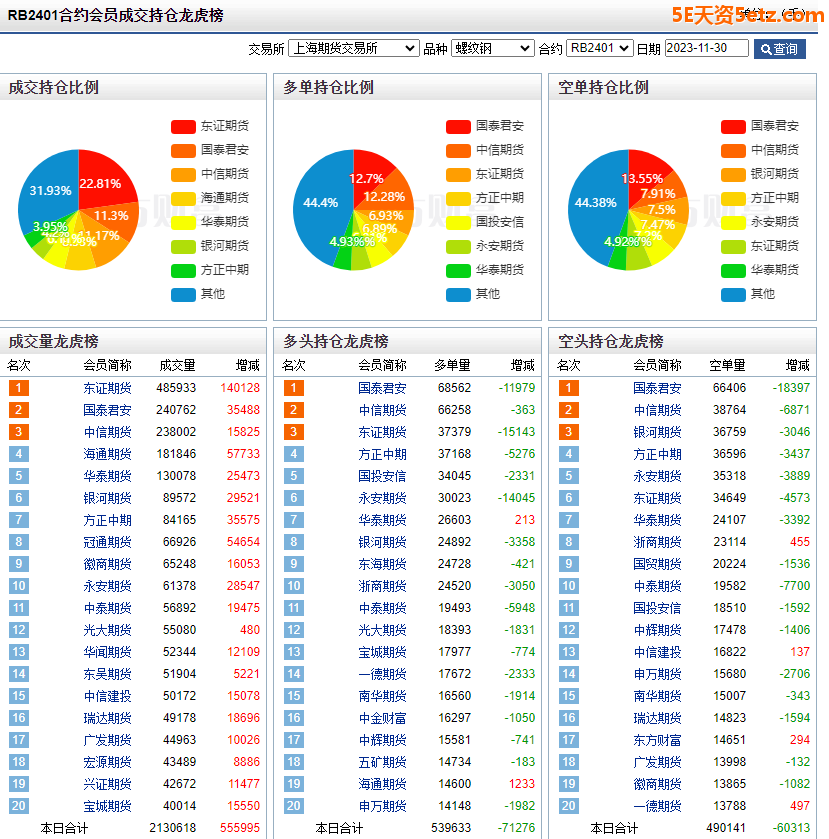Toggle 国泰君安 legend swatch in 成交持仓比例 chart

pyautogui.click(x=183, y=151)
